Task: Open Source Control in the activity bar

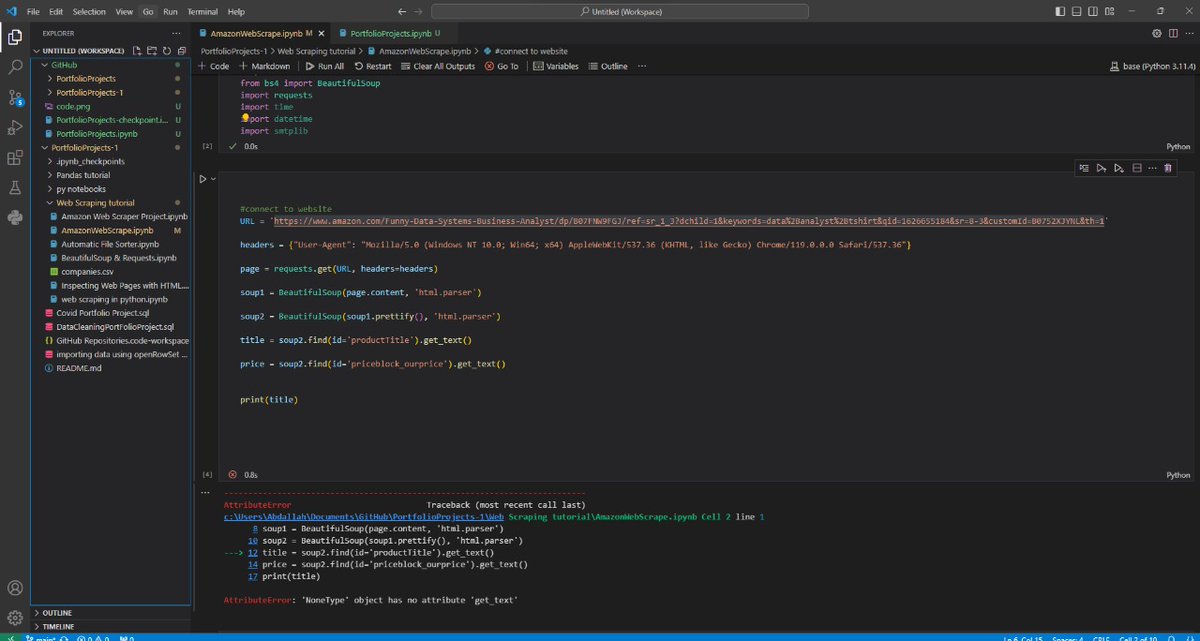Action: (14, 96)
